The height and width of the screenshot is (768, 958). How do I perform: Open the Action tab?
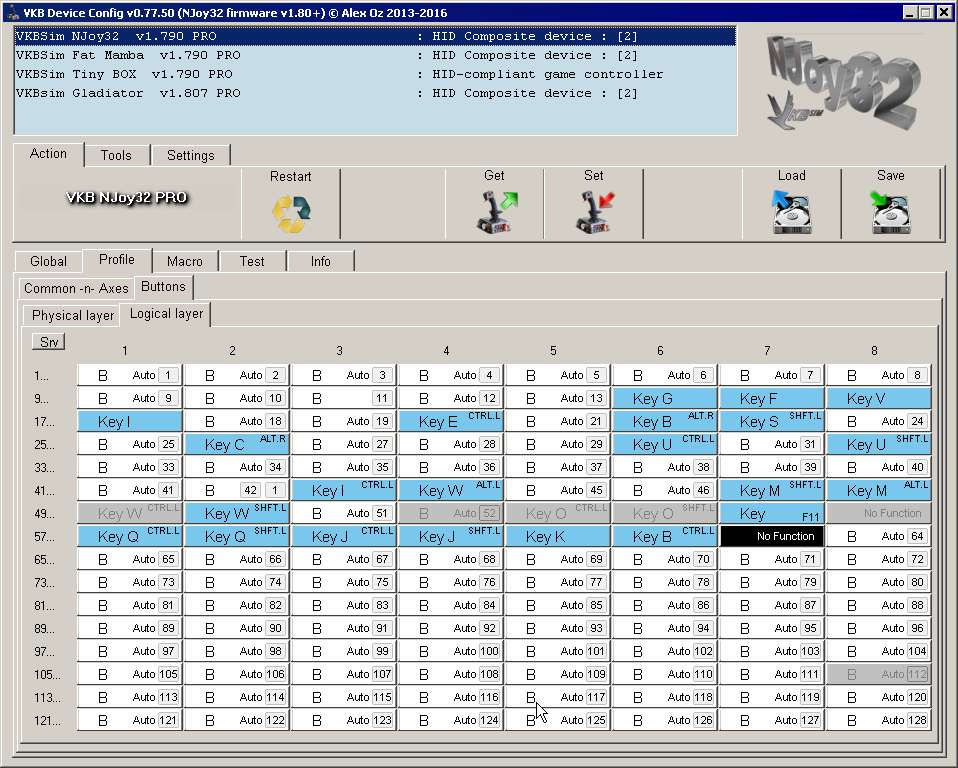tap(48, 154)
